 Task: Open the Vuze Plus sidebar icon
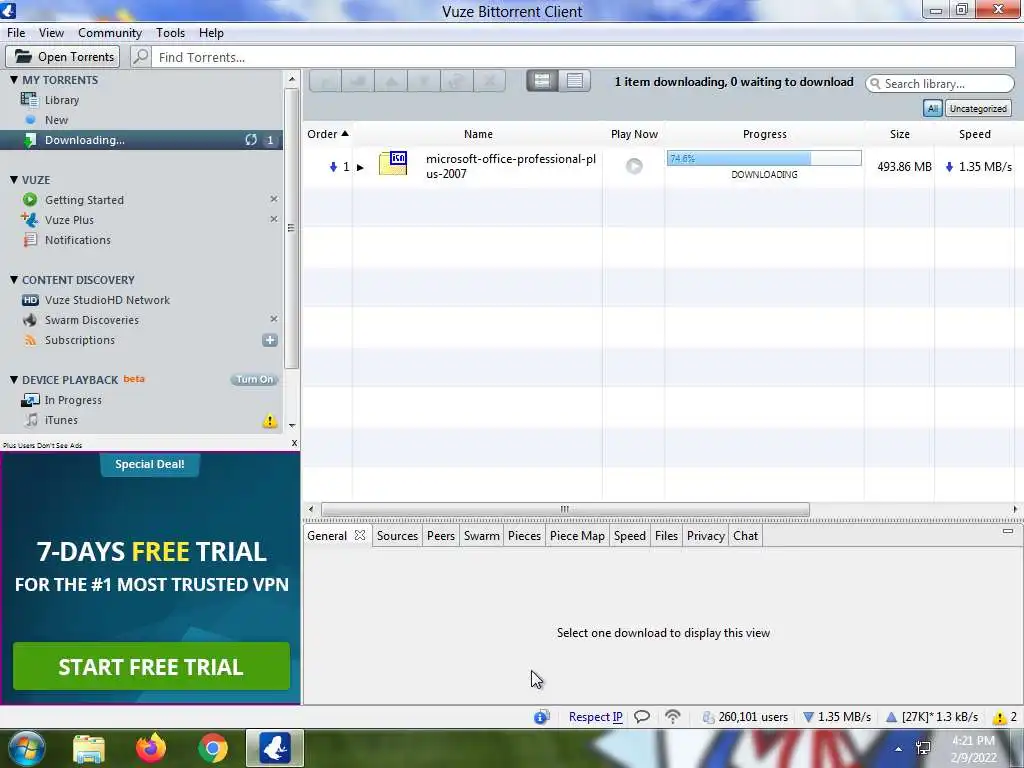click(29, 219)
